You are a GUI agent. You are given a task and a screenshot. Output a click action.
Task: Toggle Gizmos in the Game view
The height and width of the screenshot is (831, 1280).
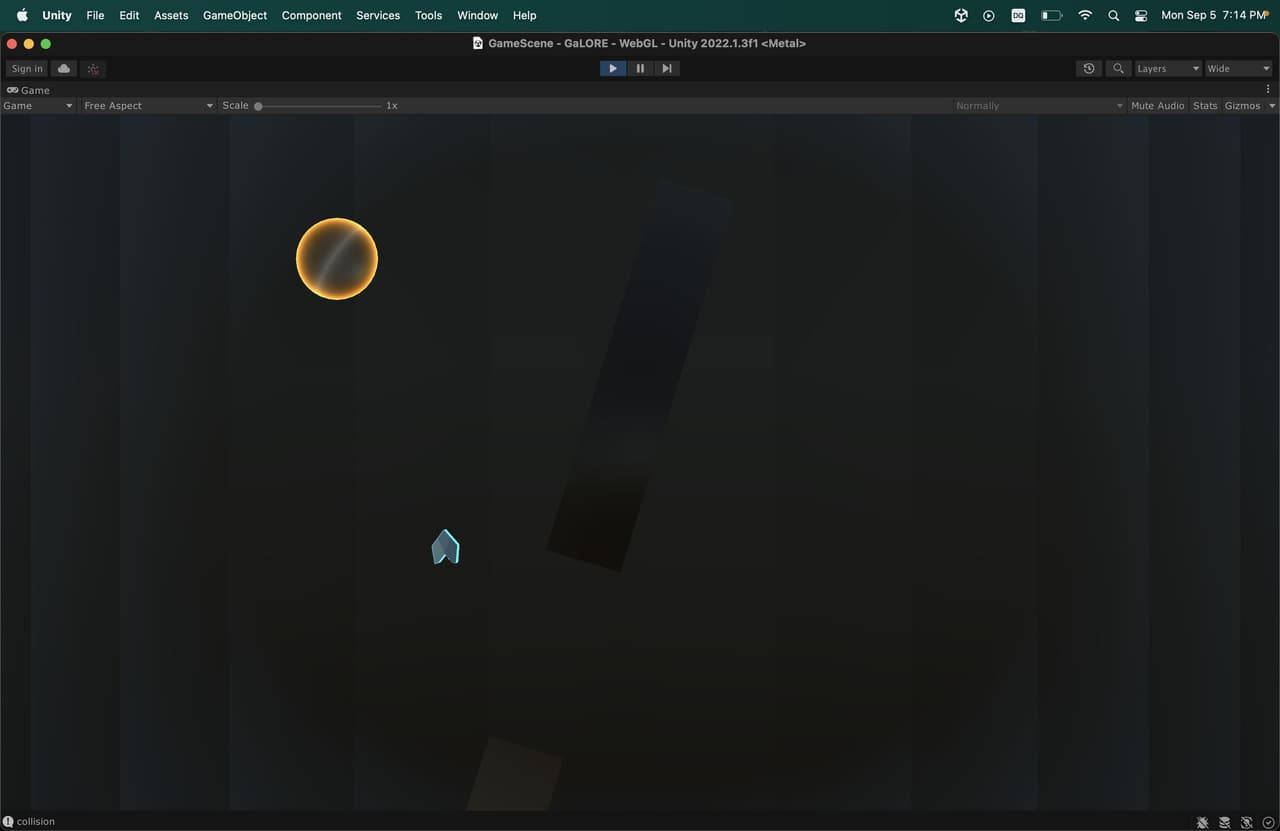[x=1242, y=105]
